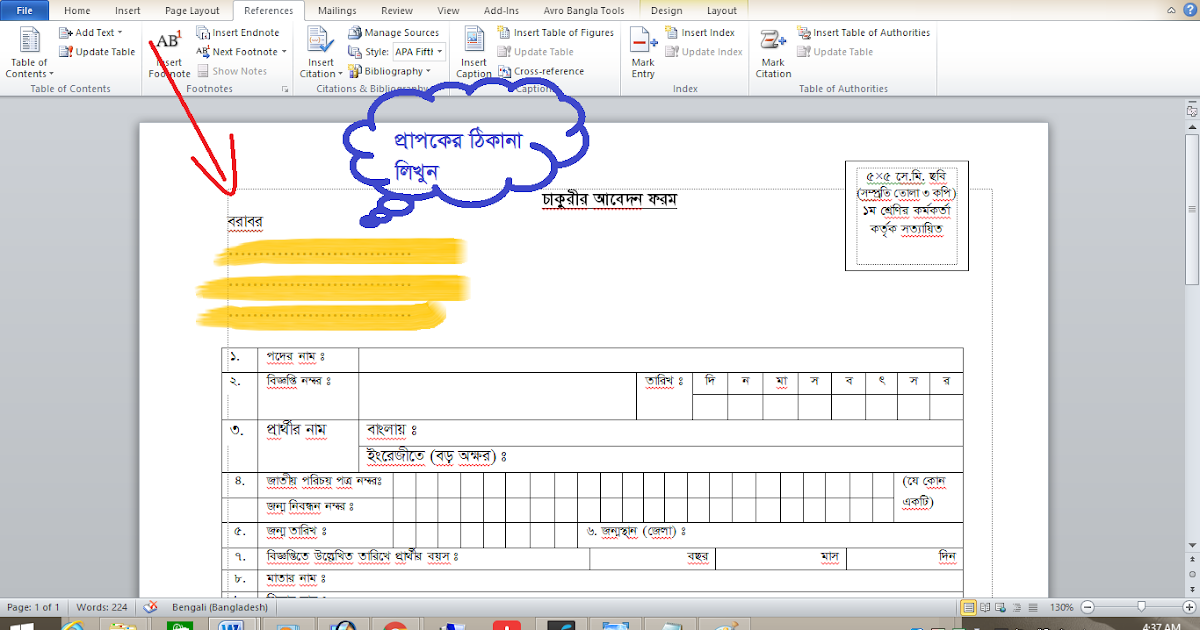Viewport: 1200px width, 630px height.
Task: Open the Avro Bangla Tools tab
Action: (584, 10)
